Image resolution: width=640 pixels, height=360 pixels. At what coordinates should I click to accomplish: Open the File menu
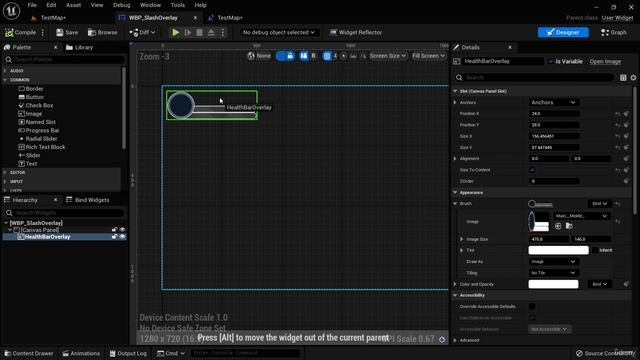(x=32, y=5)
